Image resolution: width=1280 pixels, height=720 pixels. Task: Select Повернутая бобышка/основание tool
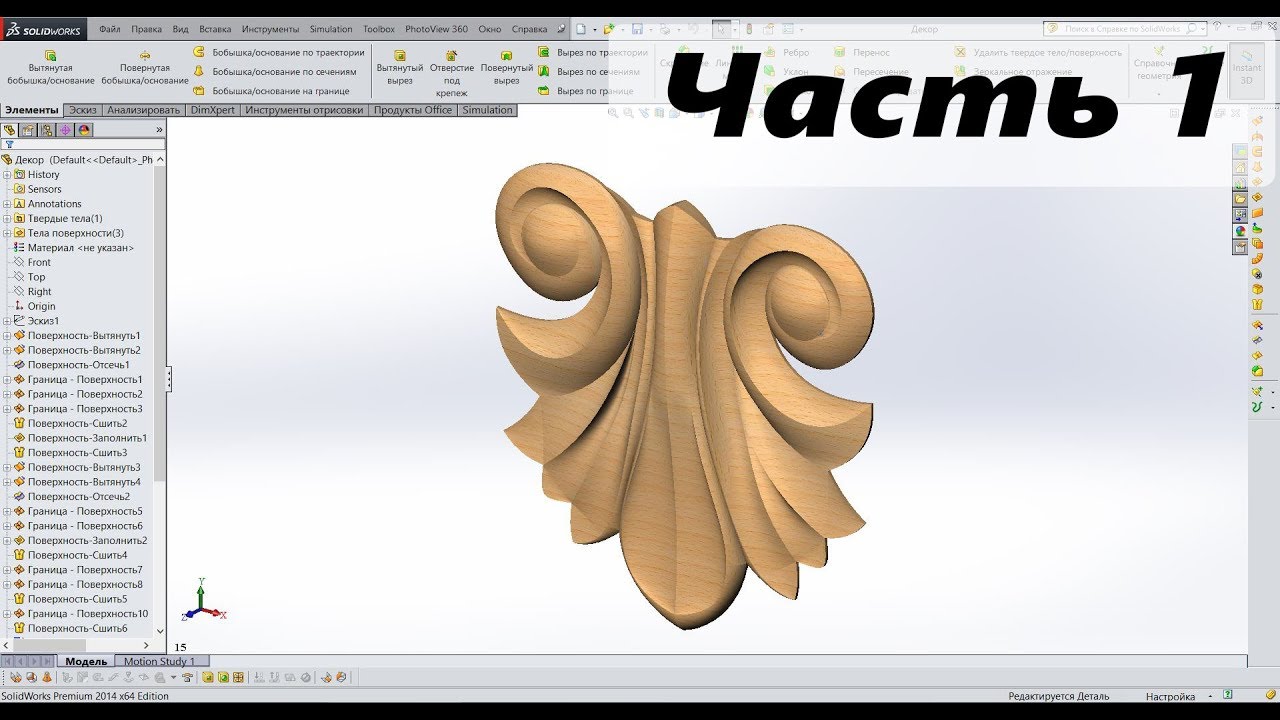(145, 66)
